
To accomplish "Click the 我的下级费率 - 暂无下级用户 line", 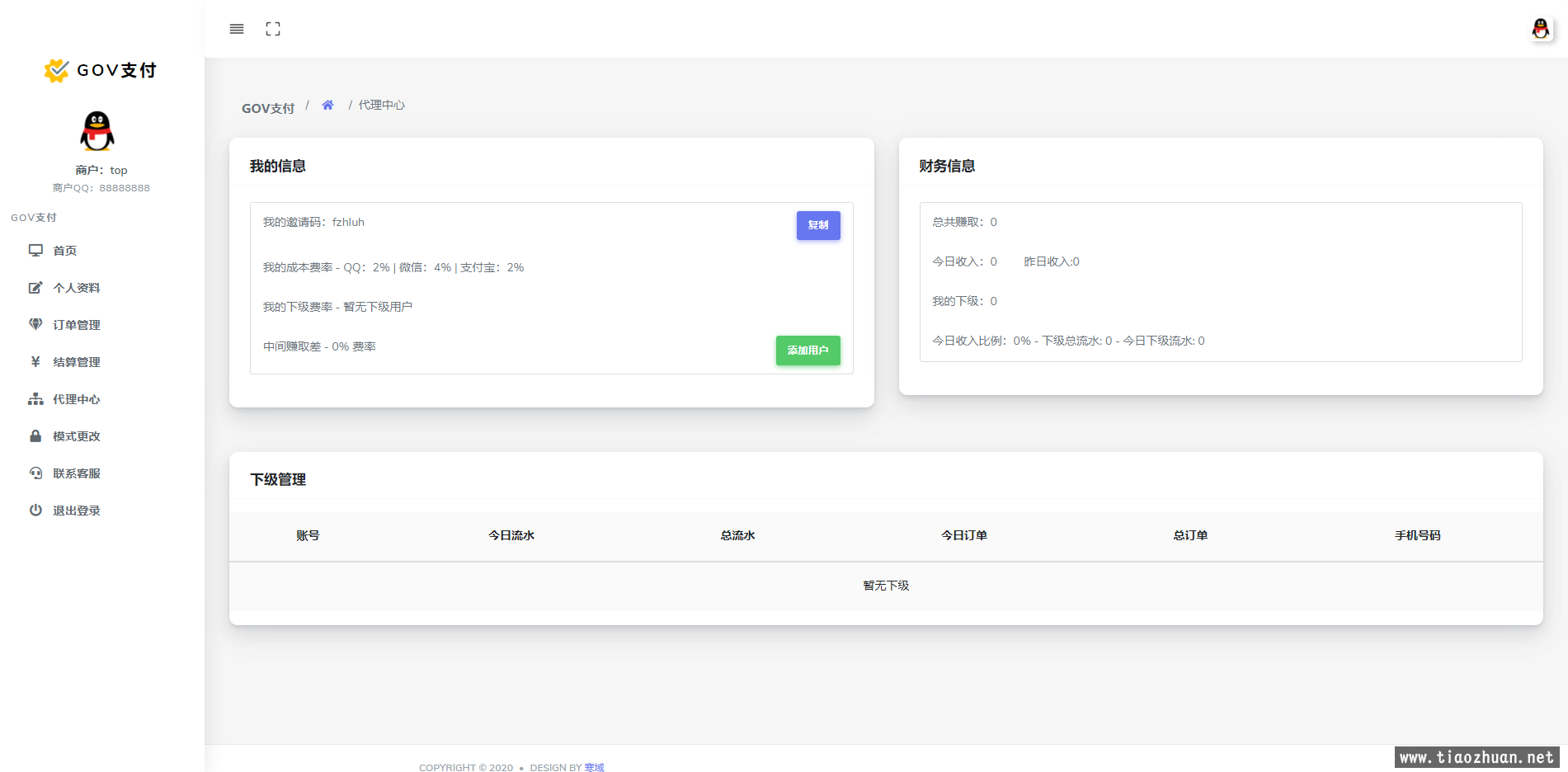I will pos(337,307).
